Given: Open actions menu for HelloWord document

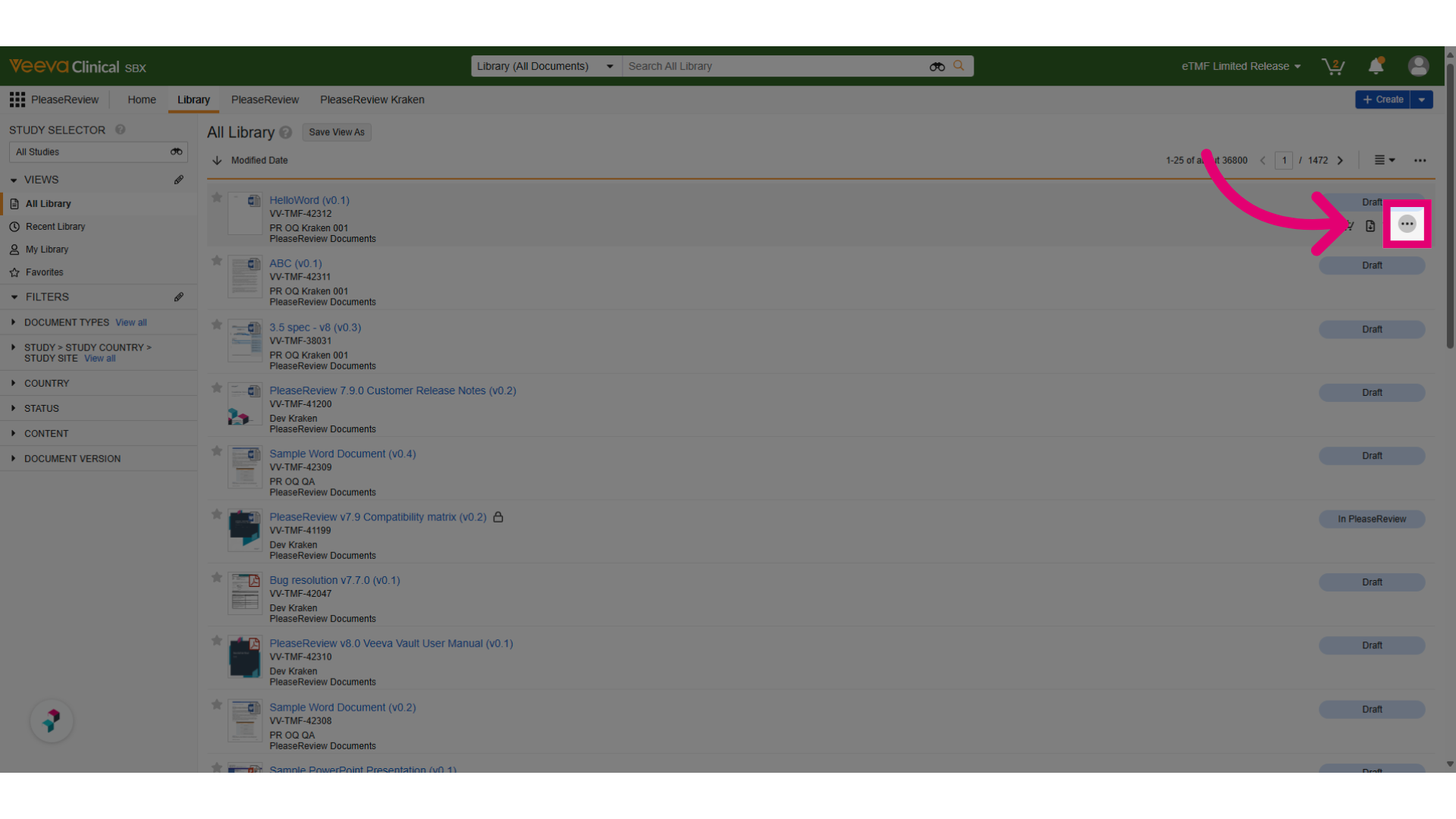Looking at the screenshot, I should (1407, 224).
